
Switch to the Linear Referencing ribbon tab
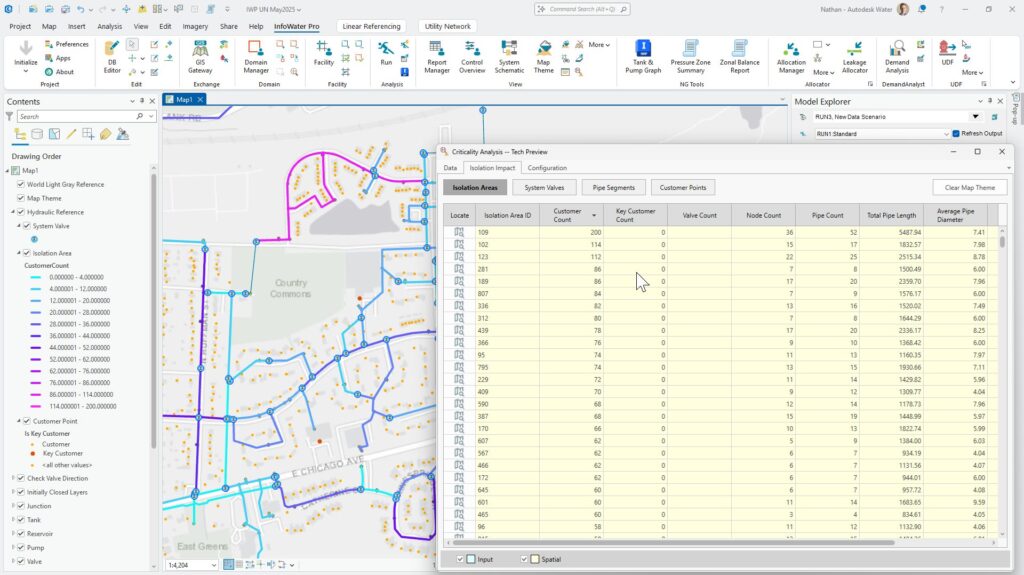coord(373,26)
